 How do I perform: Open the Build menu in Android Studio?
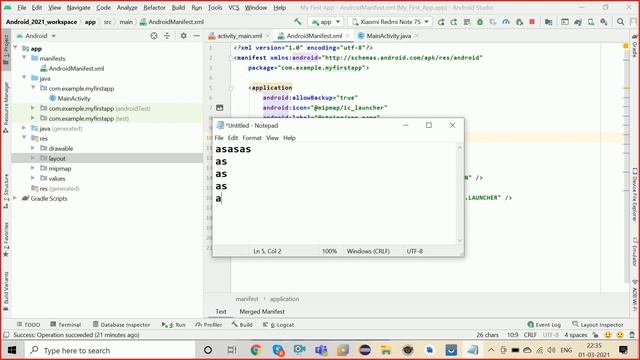point(178,8)
